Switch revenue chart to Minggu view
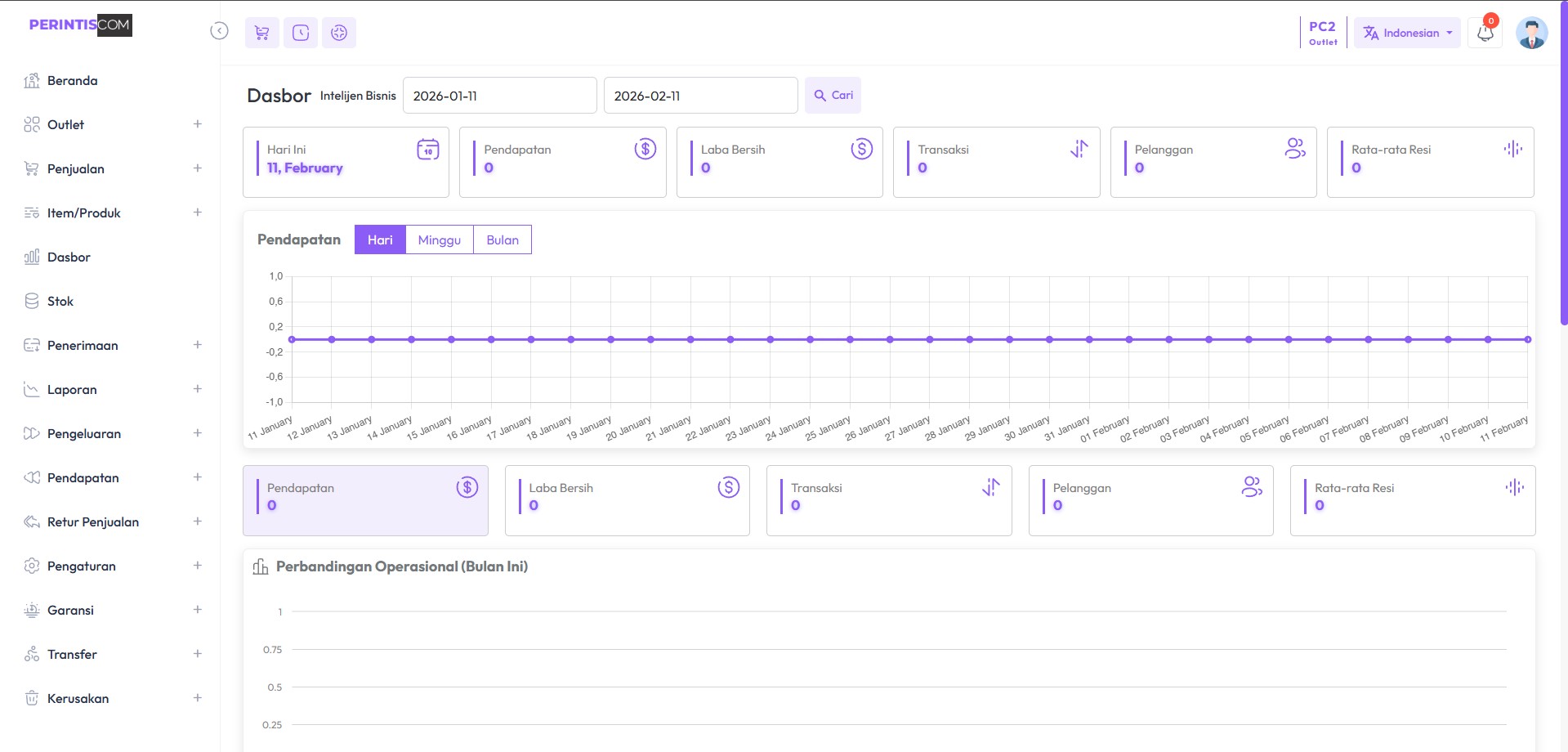The height and width of the screenshot is (752, 1568). pos(439,239)
